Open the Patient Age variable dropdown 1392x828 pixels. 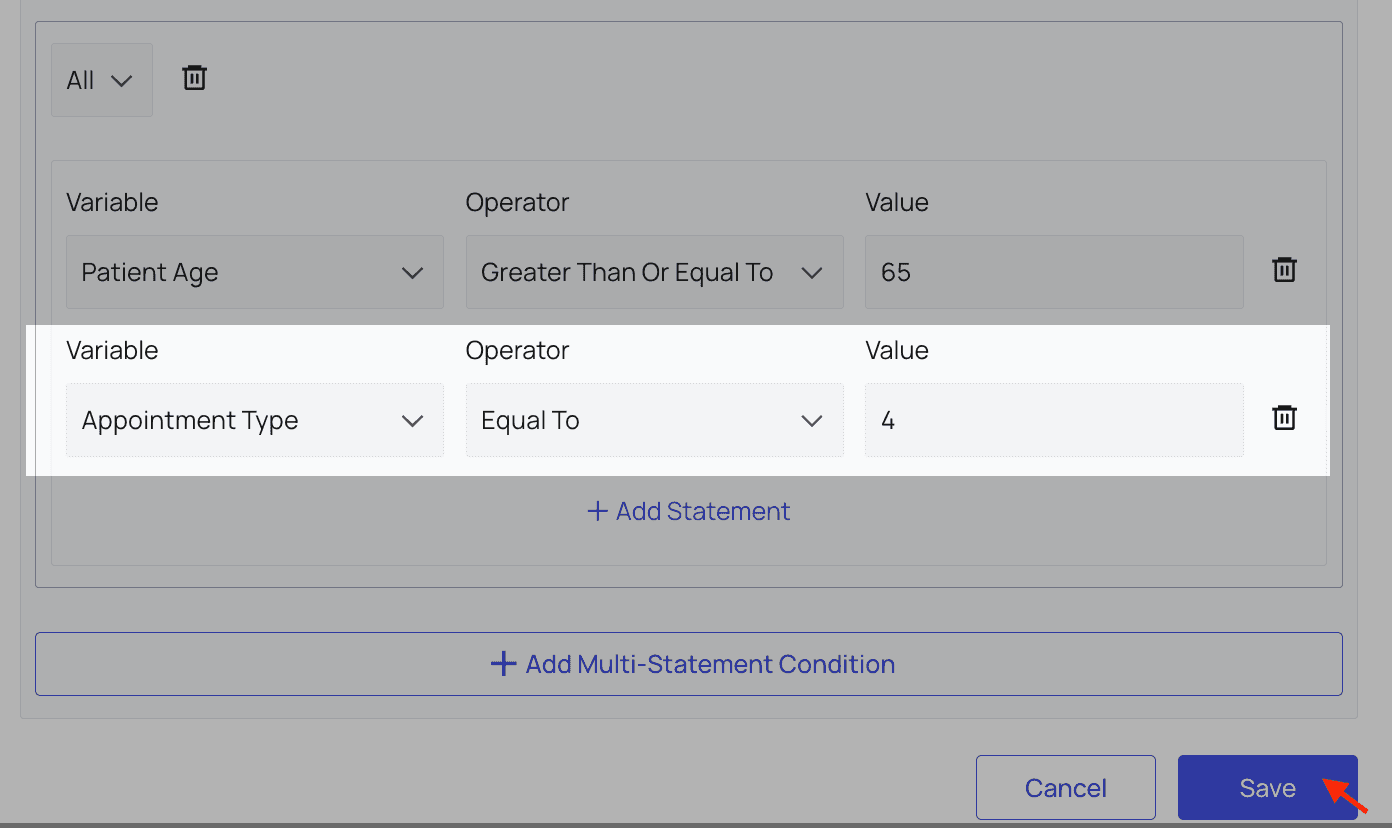pyautogui.click(x=254, y=272)
